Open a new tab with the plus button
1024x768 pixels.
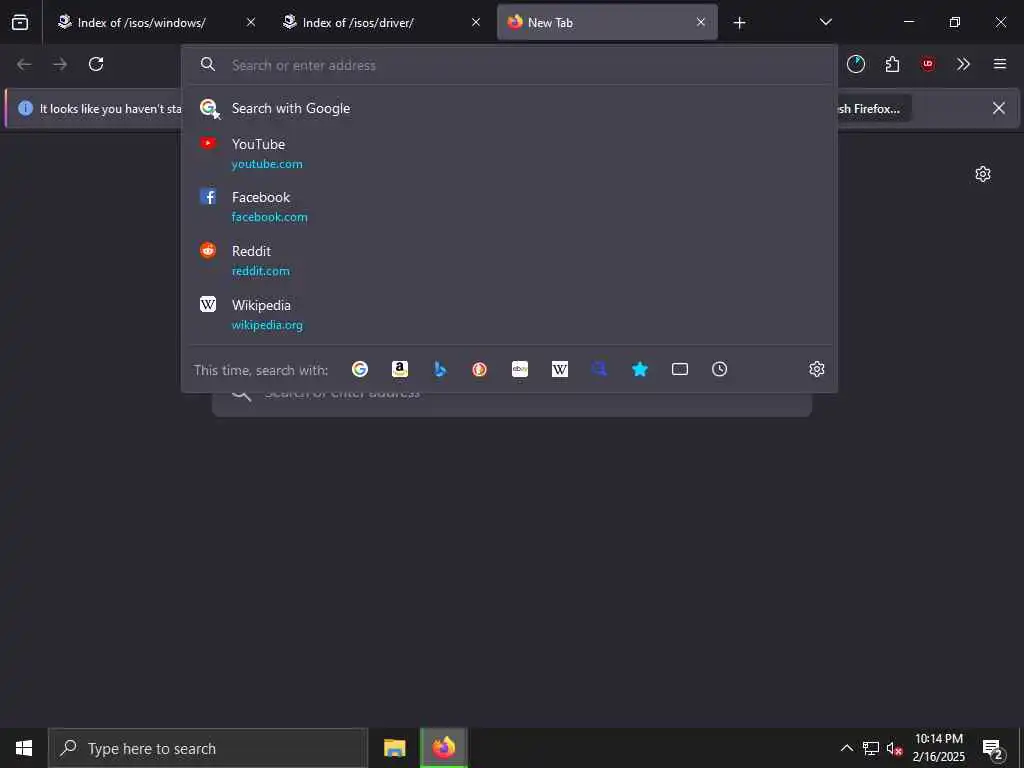(x=739, y=23)
